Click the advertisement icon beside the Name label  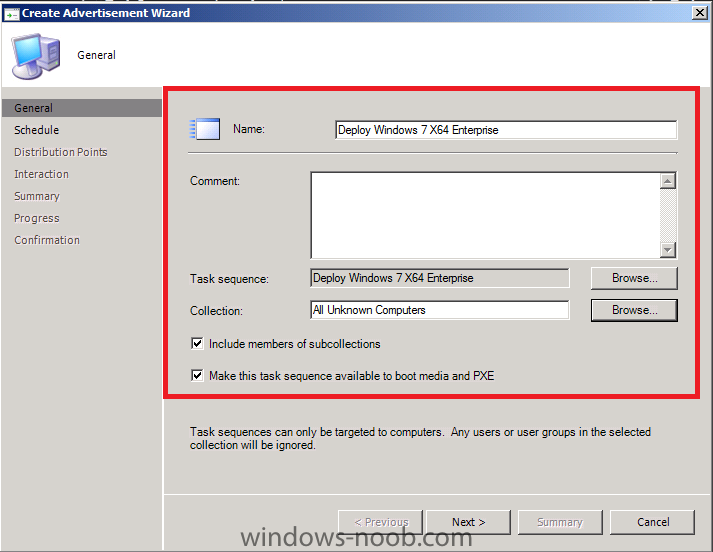205,129
